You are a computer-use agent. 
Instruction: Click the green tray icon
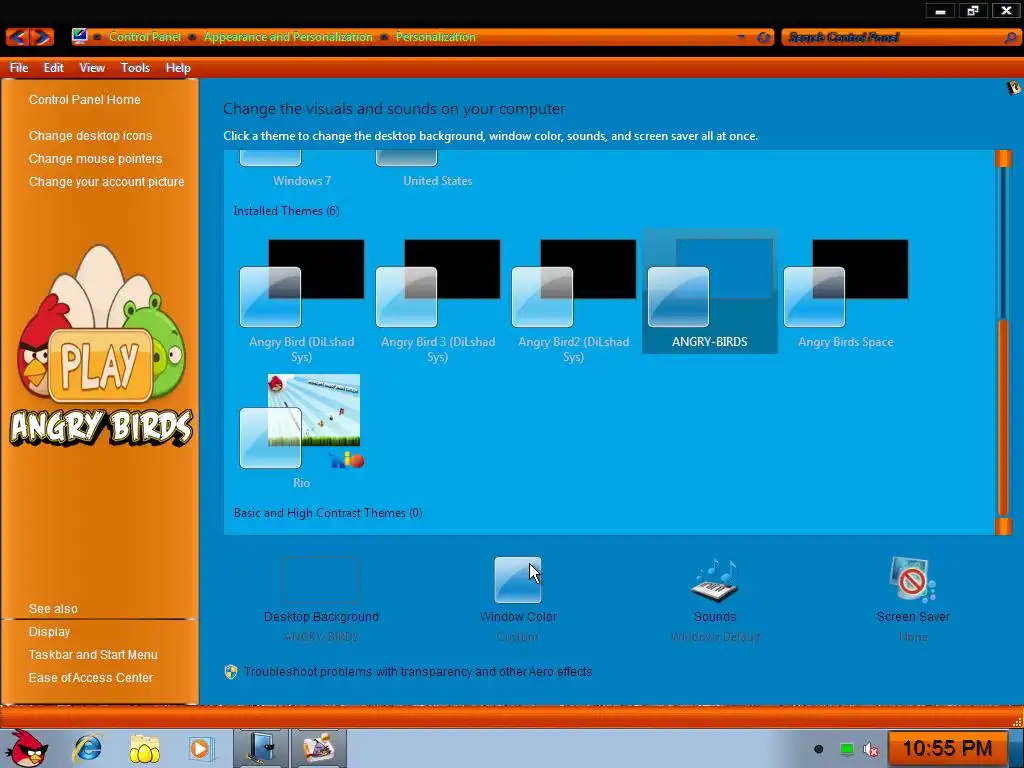point(846,749)
